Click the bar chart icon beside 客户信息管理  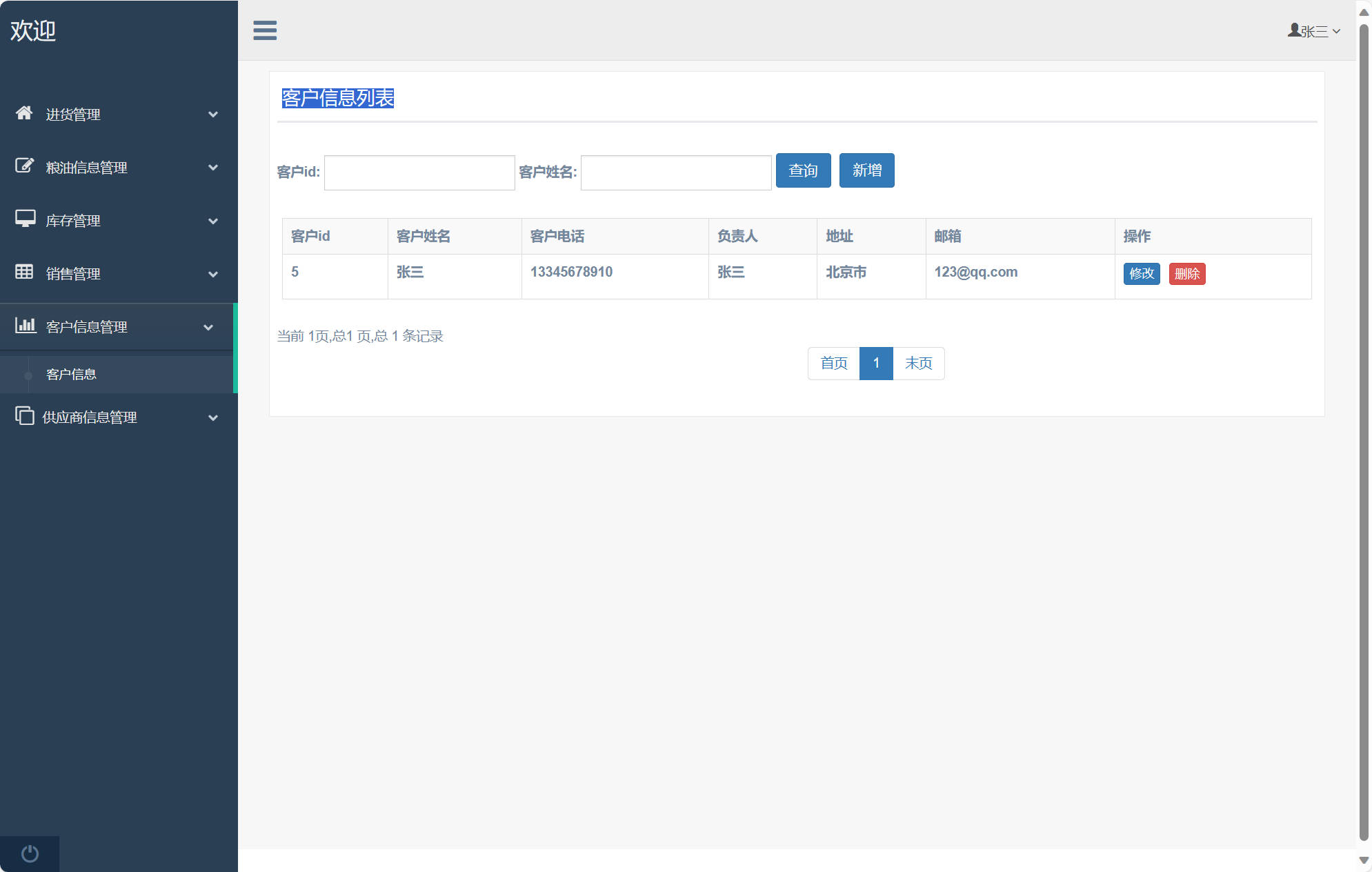point(26,325)
